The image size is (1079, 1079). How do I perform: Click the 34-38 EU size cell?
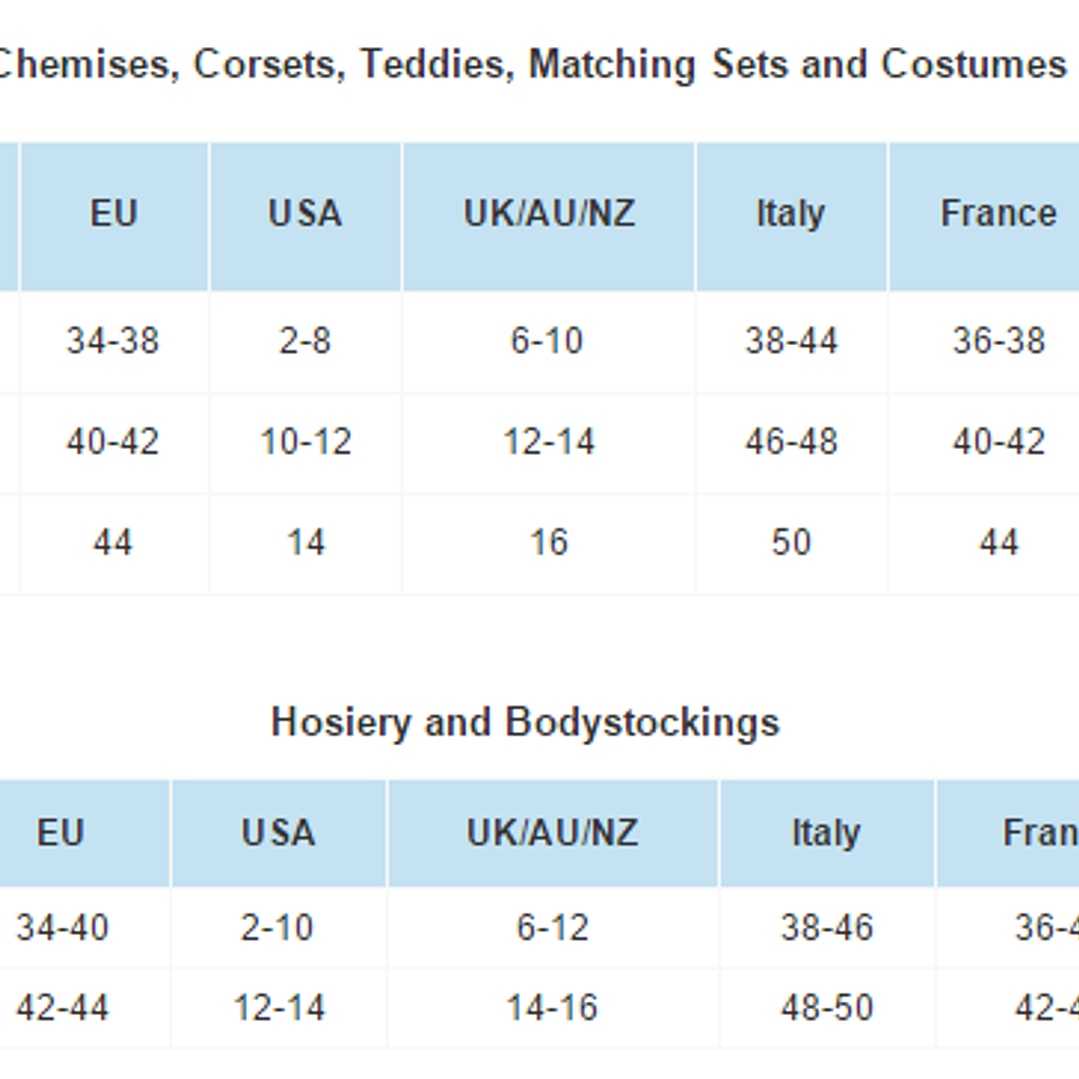coord(113,341)
